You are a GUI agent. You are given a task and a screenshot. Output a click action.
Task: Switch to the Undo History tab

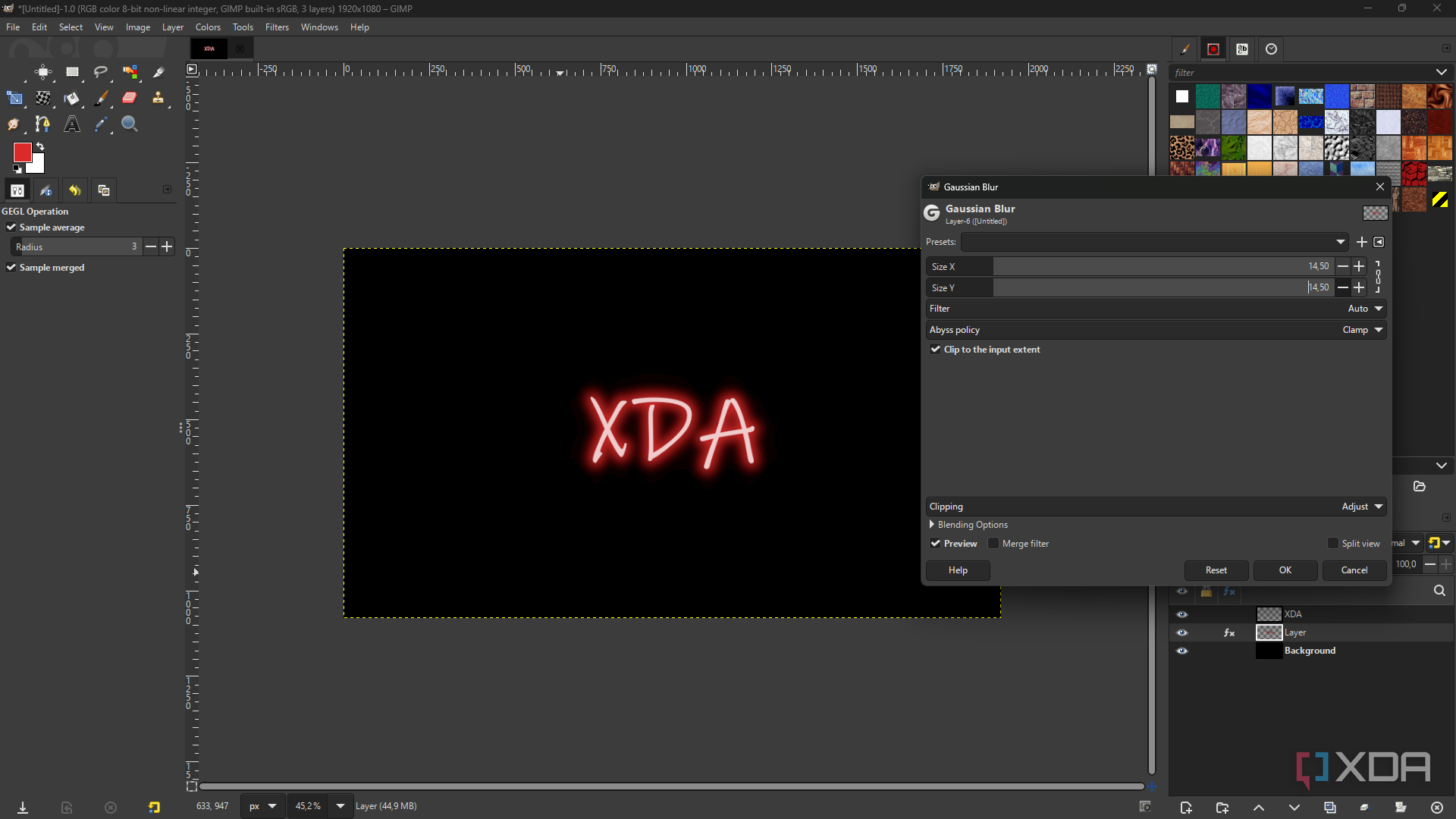(75, 190)
